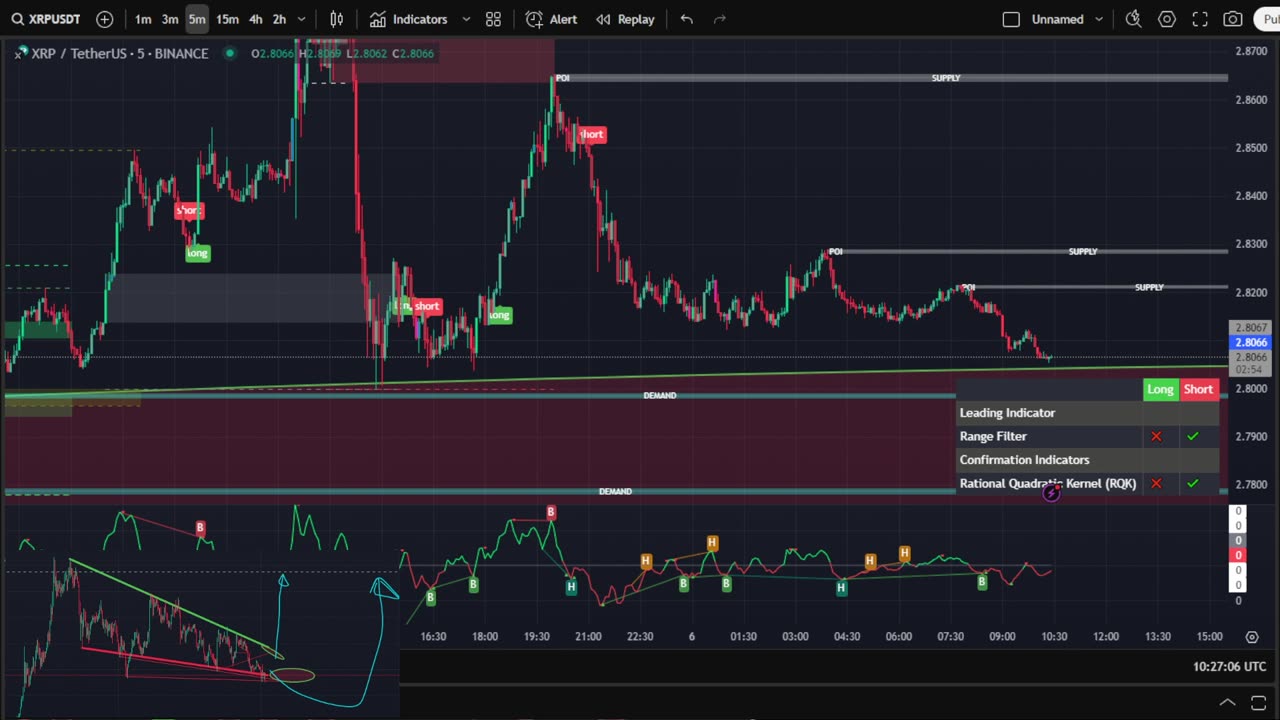Click the add symbol plus icon

(105, 19)
